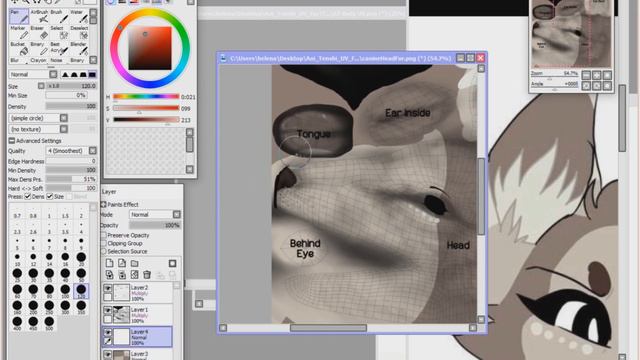
Task: Toggle the Press Size checkbox
Action: click(50, 197)
